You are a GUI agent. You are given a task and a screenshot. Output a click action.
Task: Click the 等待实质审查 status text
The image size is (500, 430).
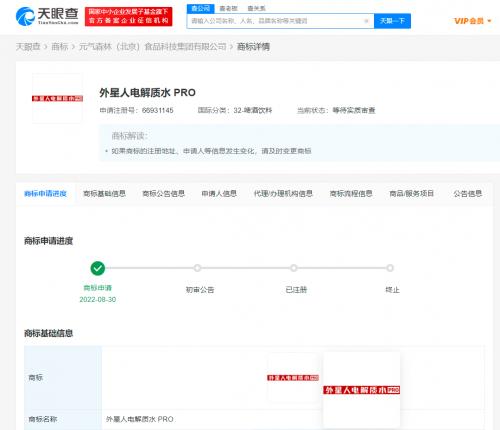[x=354, y=110]
